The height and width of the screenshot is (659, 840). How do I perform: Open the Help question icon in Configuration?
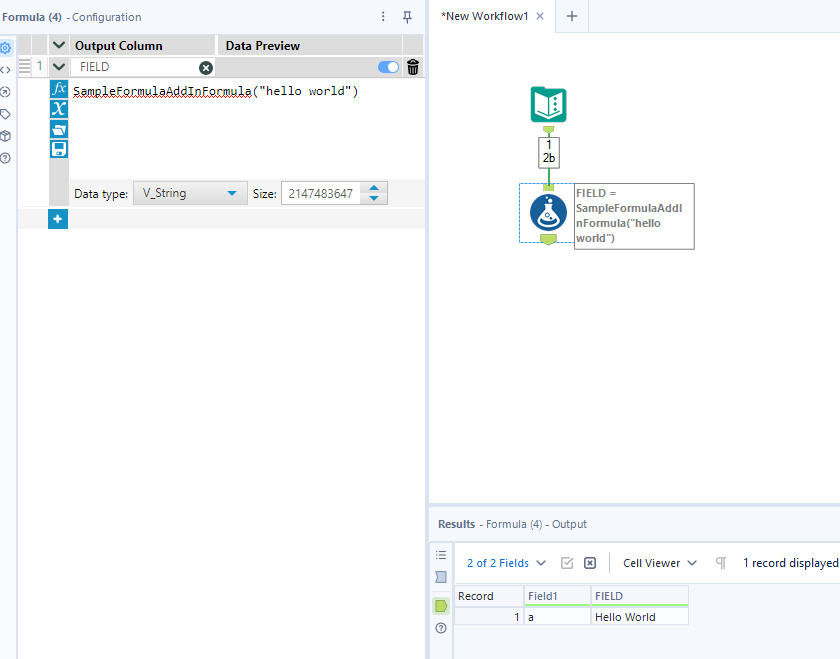(5, 158)
